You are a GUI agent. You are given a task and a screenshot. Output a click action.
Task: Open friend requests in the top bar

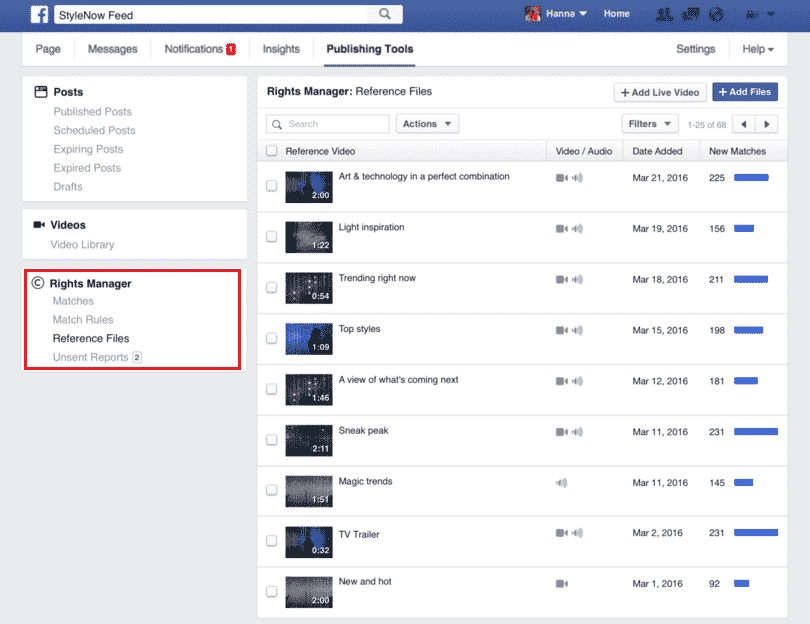click(x=663, y=13)
